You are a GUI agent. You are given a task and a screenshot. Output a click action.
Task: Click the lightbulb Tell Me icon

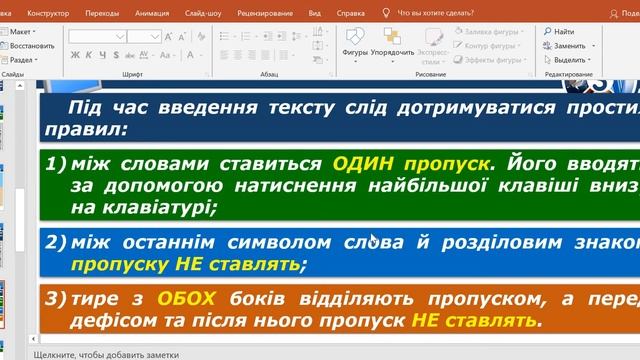[386, 13]
